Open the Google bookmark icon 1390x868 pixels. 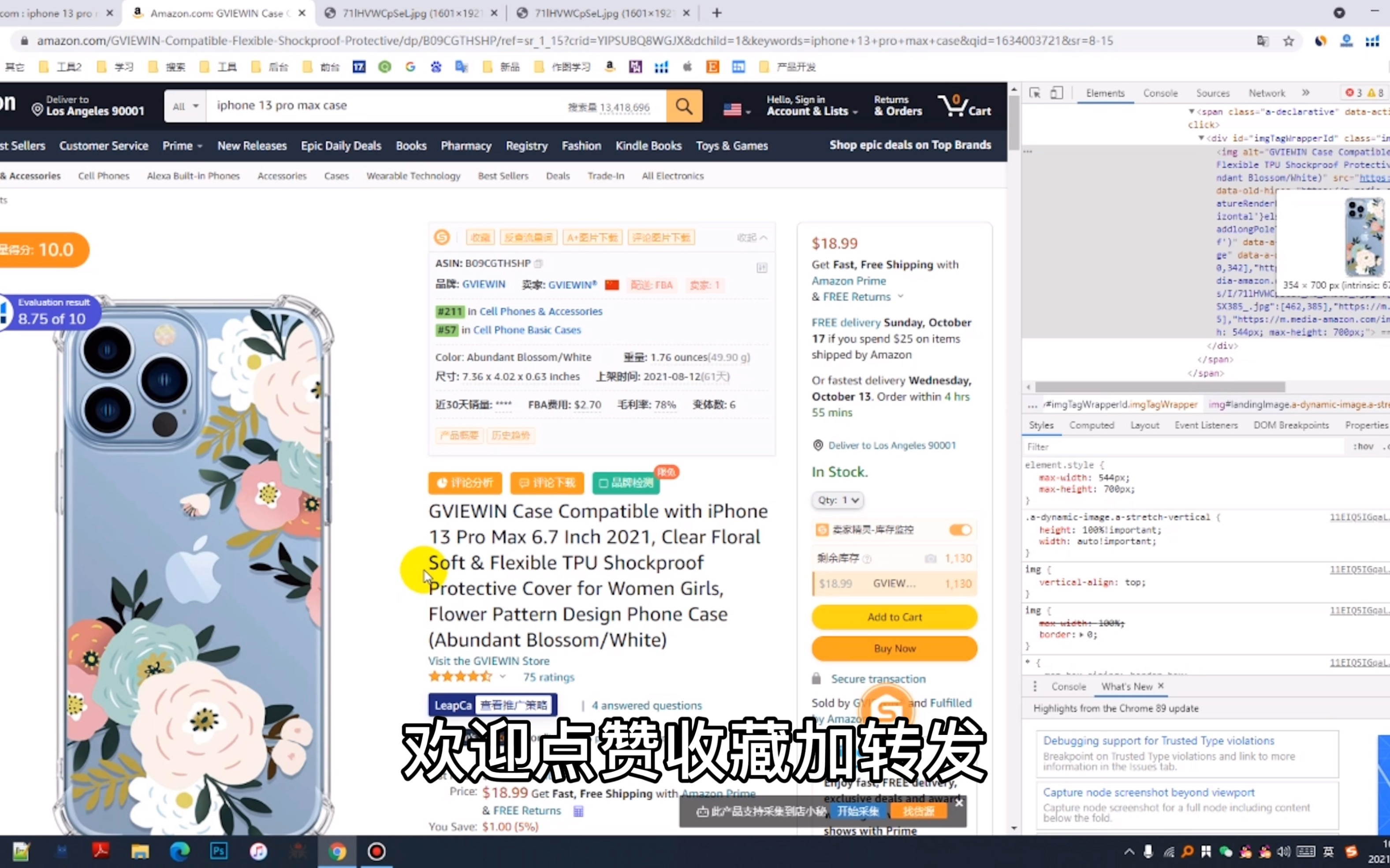(x=410, y=67)
